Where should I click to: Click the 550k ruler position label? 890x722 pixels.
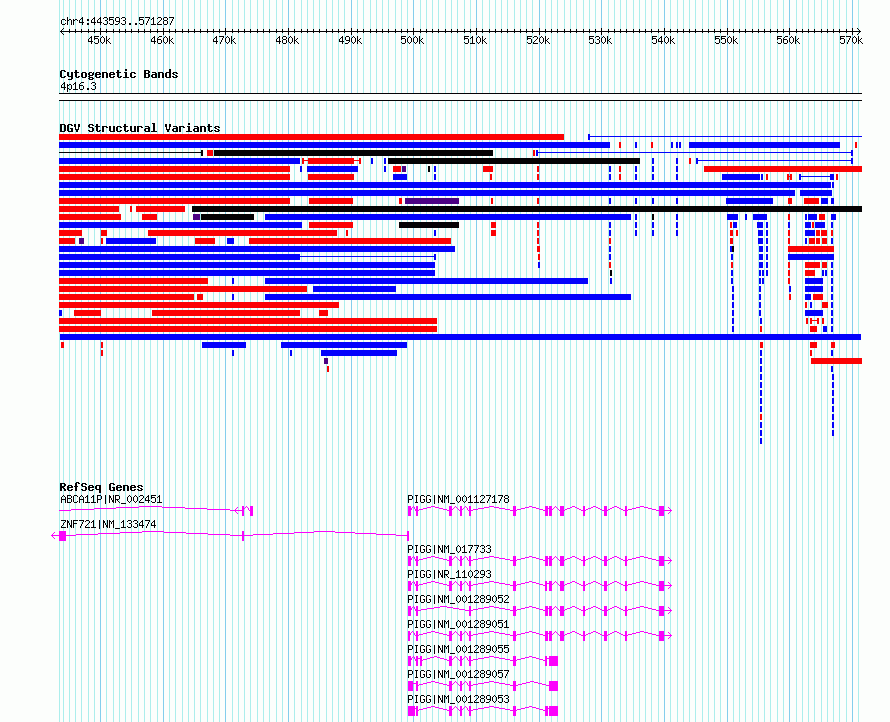pos(726,40)
